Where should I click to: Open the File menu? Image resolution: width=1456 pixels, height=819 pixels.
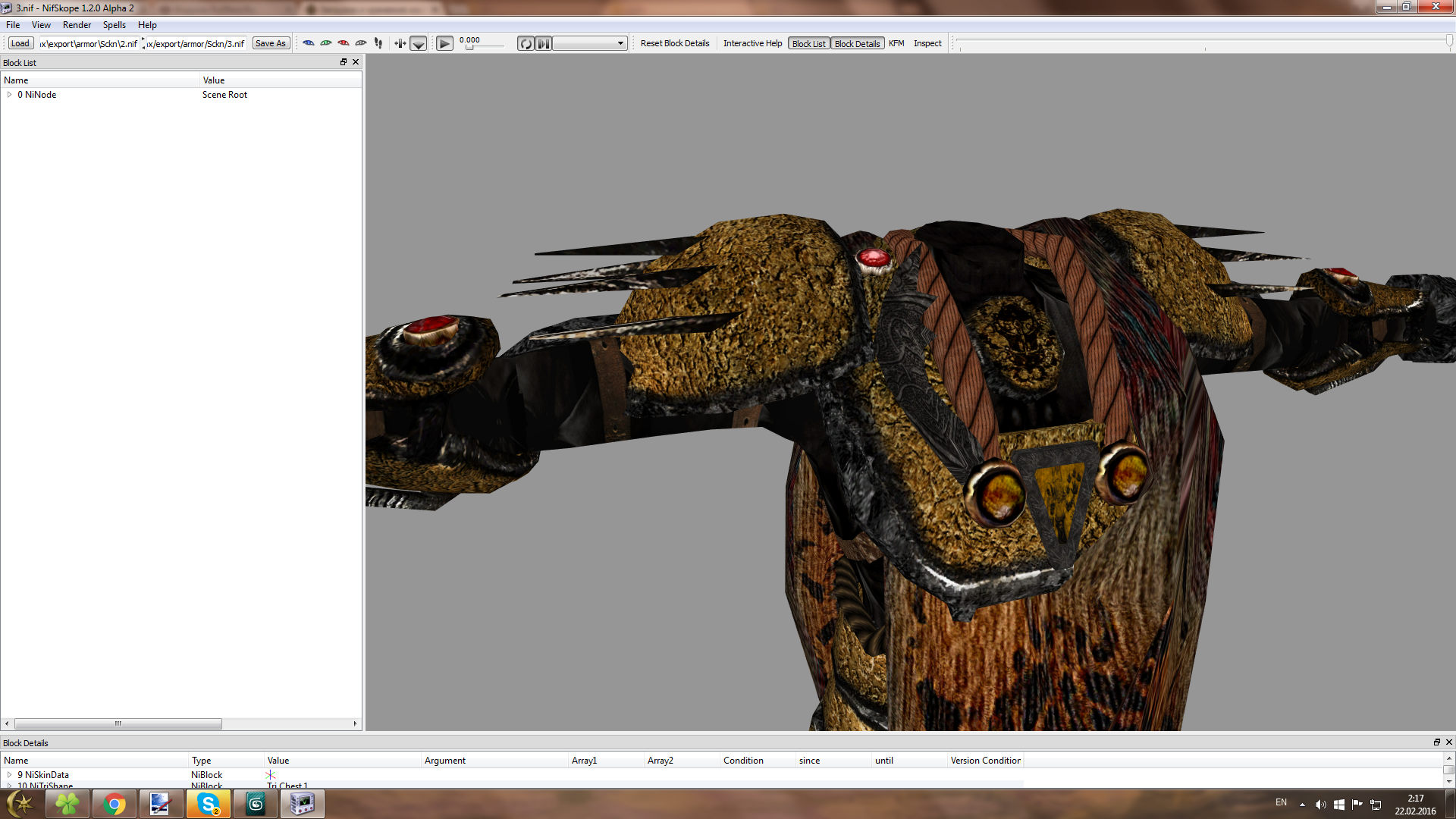(x=13, y=25)
